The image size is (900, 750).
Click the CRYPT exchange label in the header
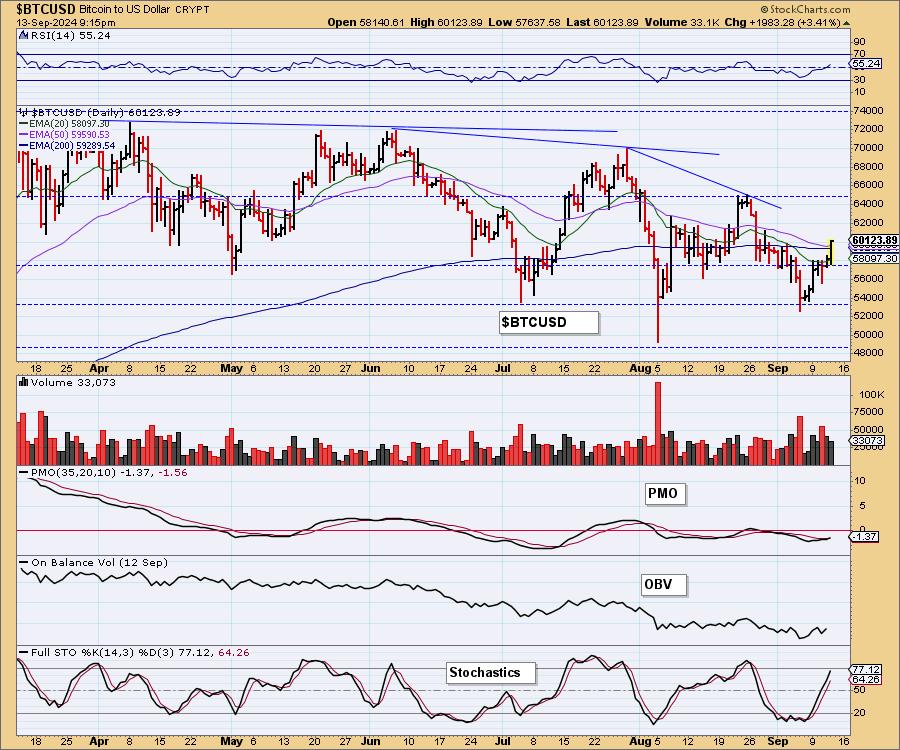(x=193, y=10)
